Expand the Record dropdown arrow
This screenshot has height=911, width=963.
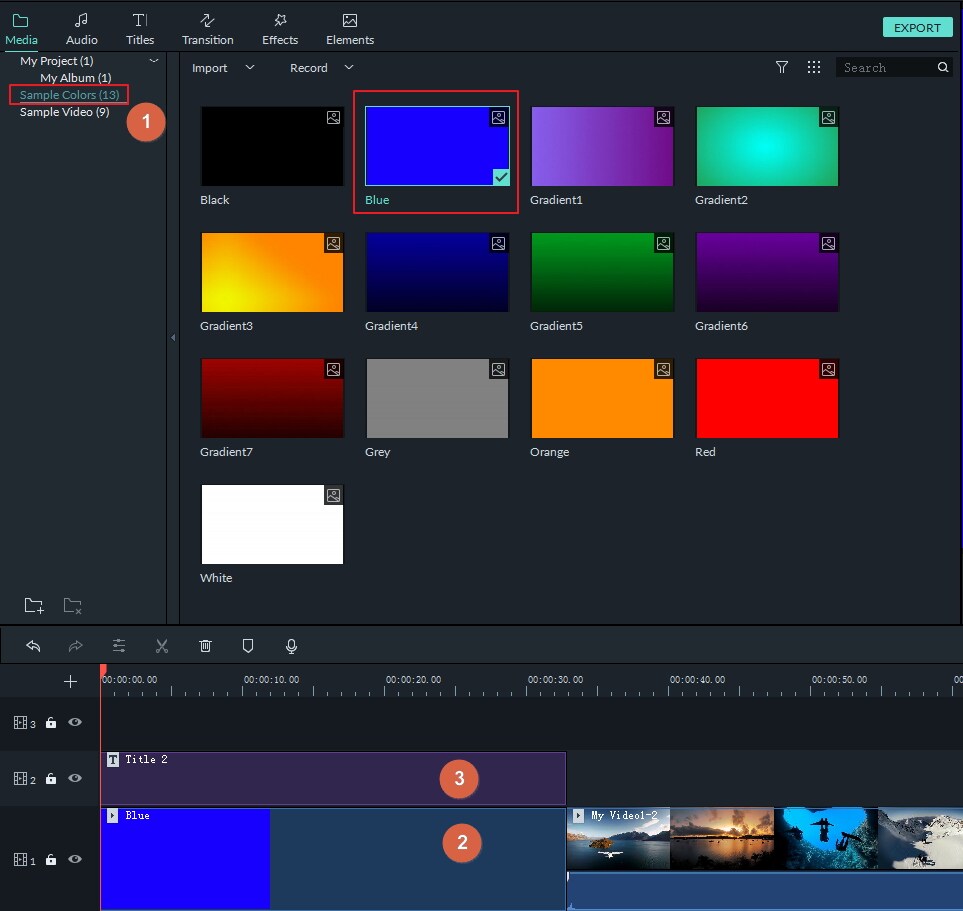click(x=349, y=67)
